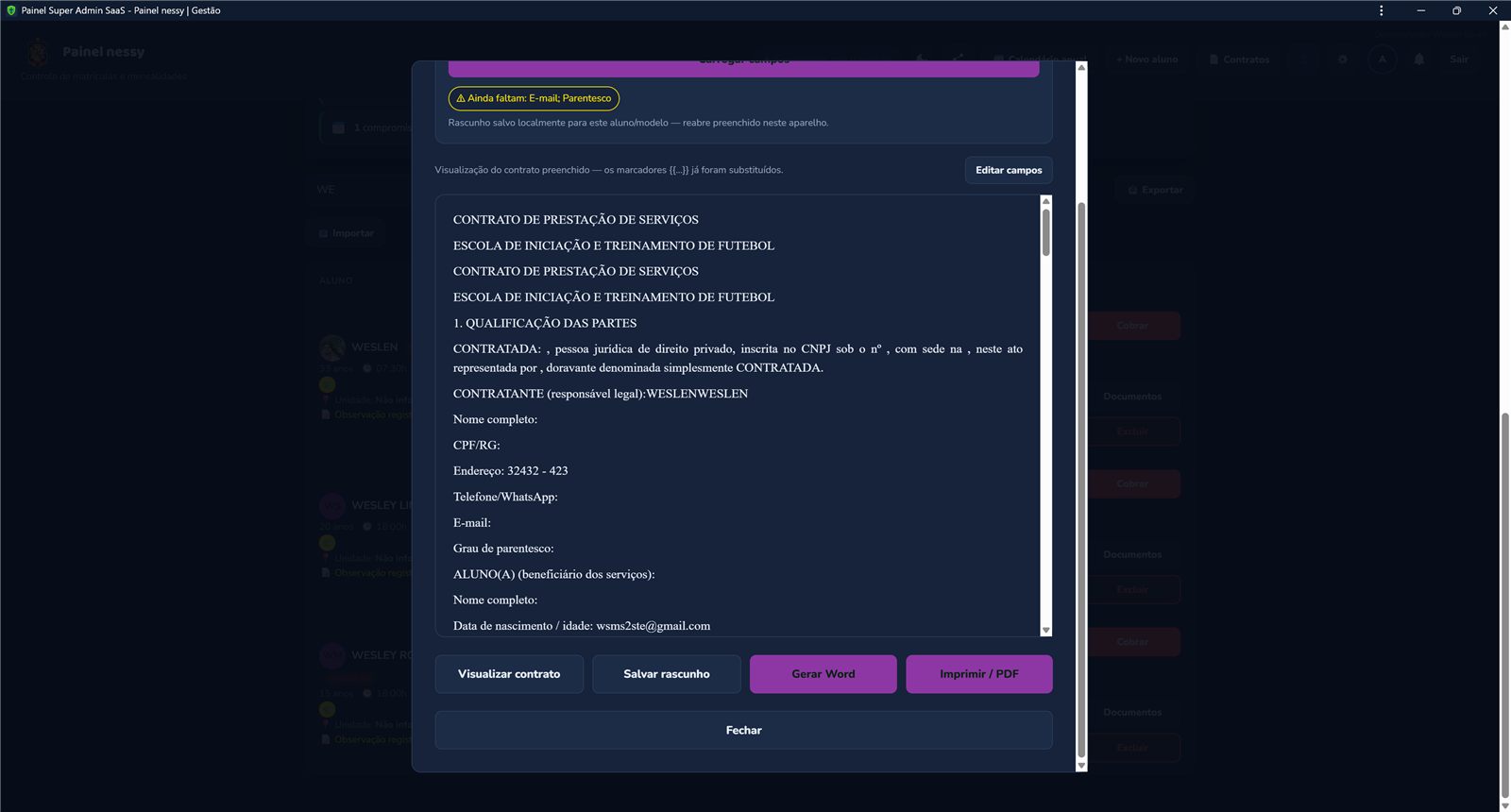Click WESLEY RO student avatar in background list
Image resolution: width=1511 pixels, height=812 pixels.
coord(331,655)
